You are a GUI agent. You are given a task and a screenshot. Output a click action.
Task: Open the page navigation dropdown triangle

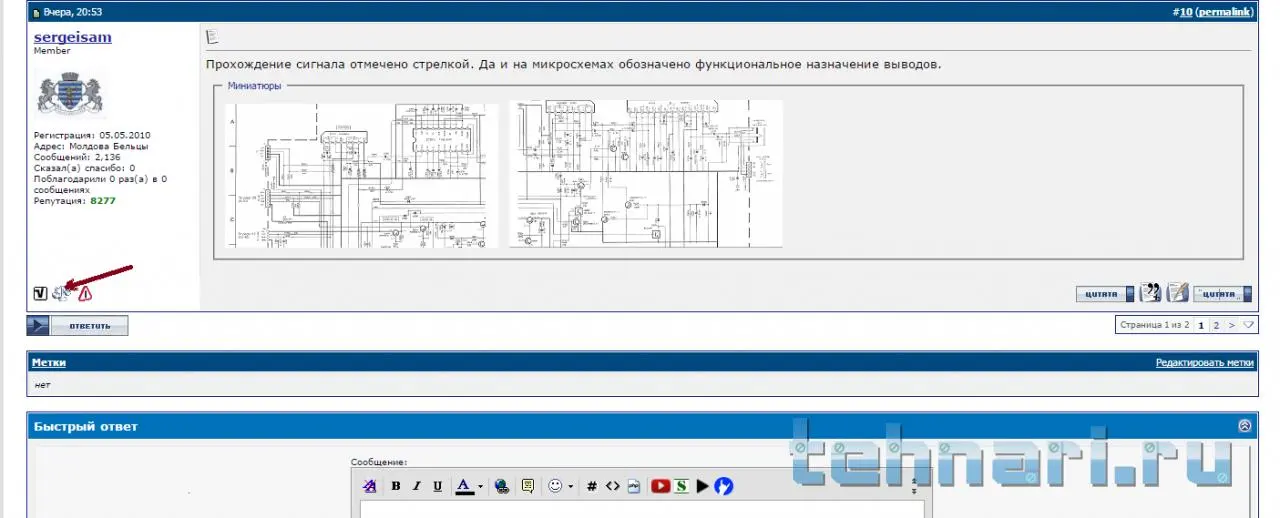click(1247, 325)
